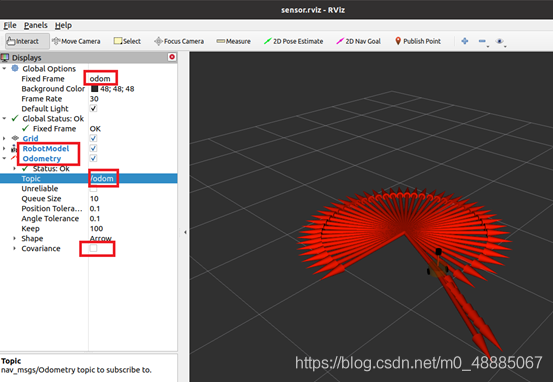Viewport: 553px width, 382px height.
Task: Enable the Covariance checkbox
Action: 93,248
